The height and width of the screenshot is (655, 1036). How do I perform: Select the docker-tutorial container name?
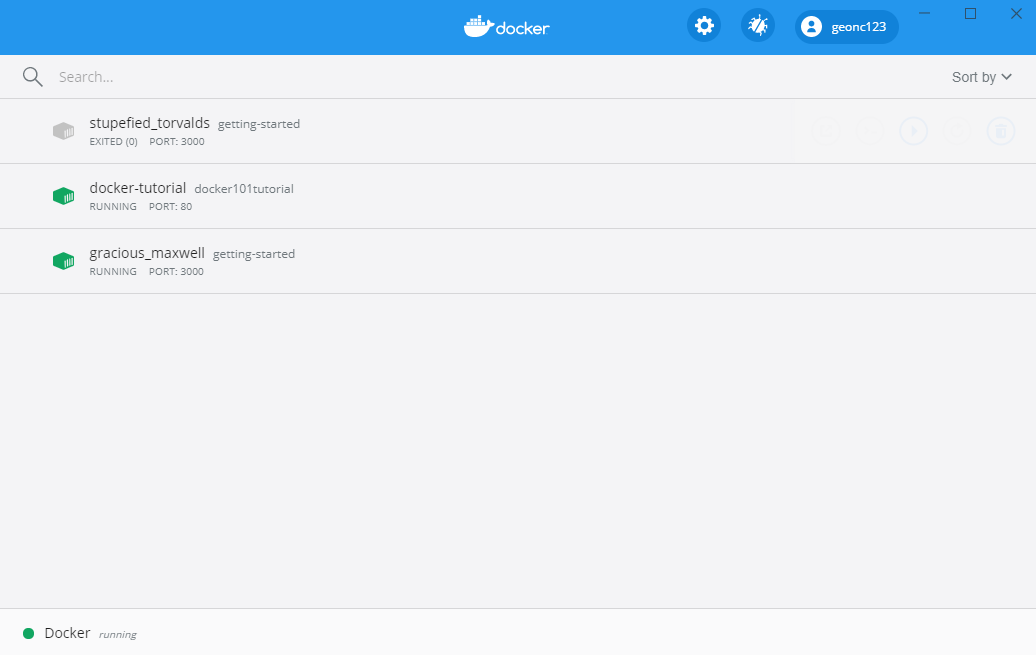point(137,188)
